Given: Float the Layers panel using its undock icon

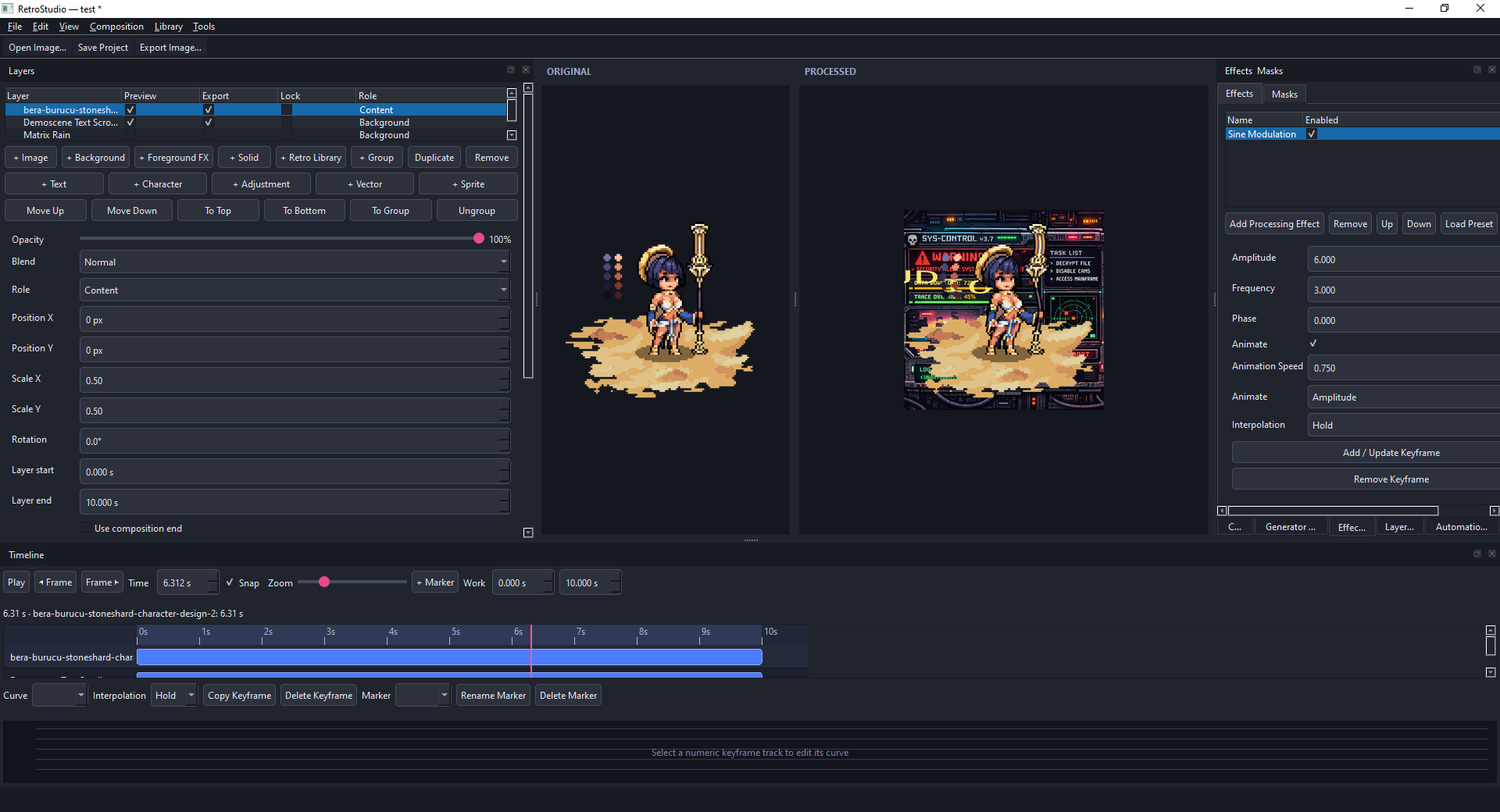Looking at the screenshot, I should pos(511,69).
